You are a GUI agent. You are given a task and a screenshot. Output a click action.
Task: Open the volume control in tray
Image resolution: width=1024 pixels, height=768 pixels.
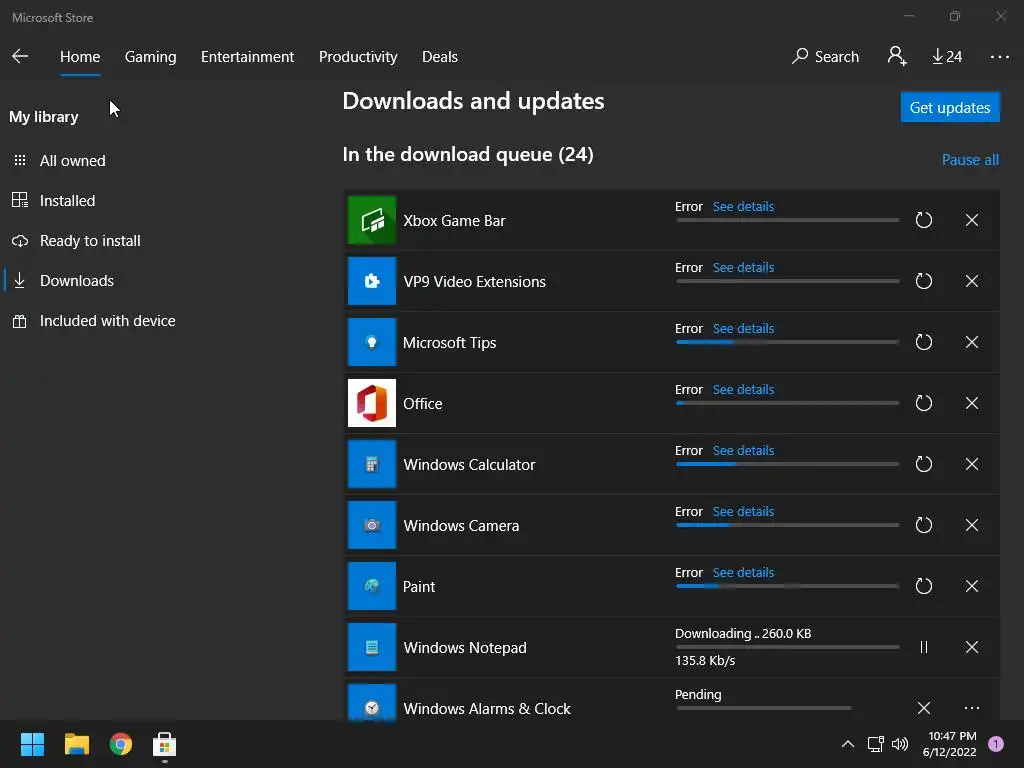click(x=900, y=744)
